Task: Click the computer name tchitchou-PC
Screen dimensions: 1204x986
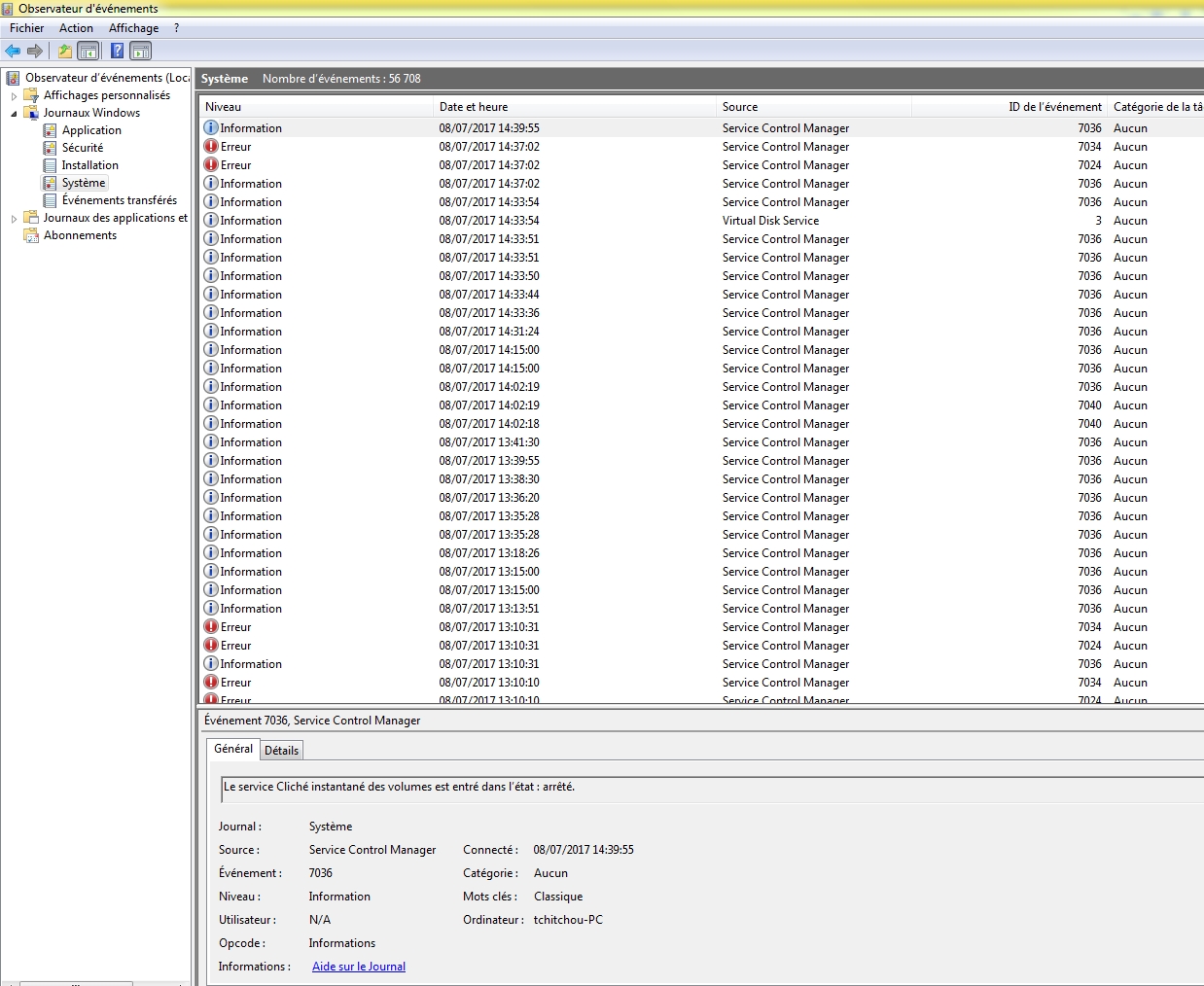Action: (x=568, y=920)
